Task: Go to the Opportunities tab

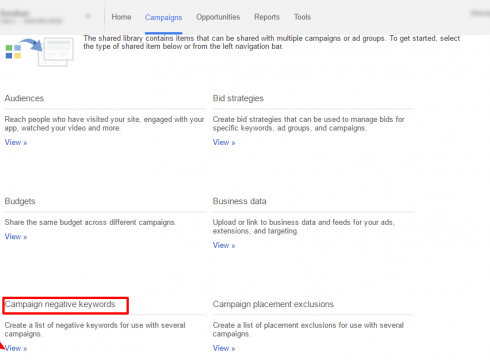Action: tap(218, 17)
